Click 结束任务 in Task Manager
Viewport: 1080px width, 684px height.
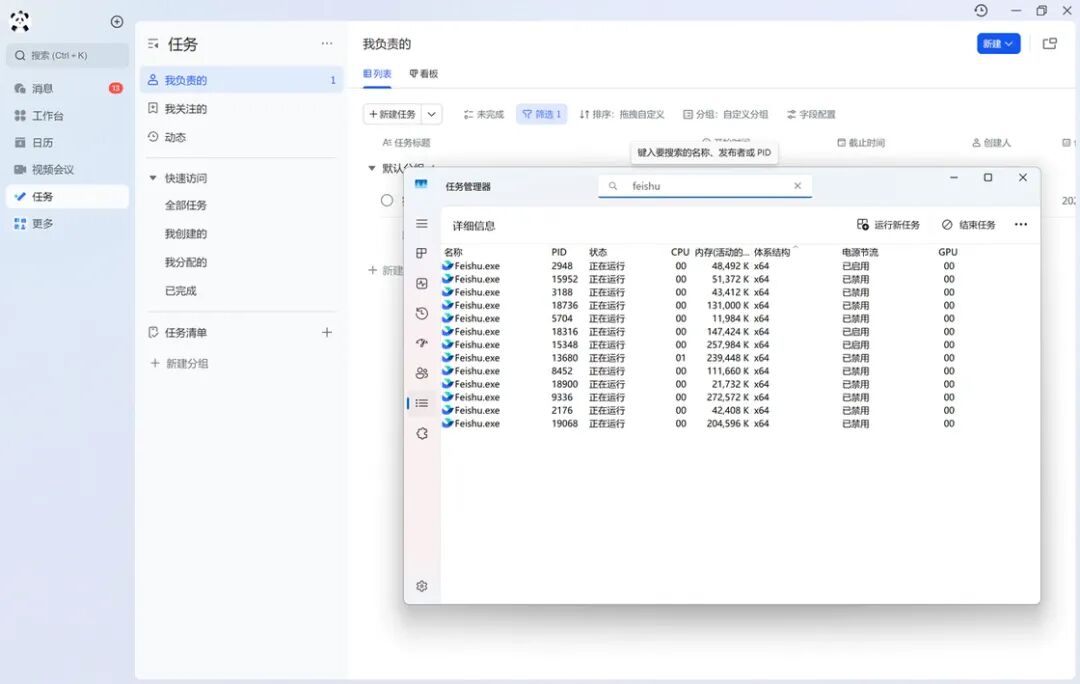point(968,225)
